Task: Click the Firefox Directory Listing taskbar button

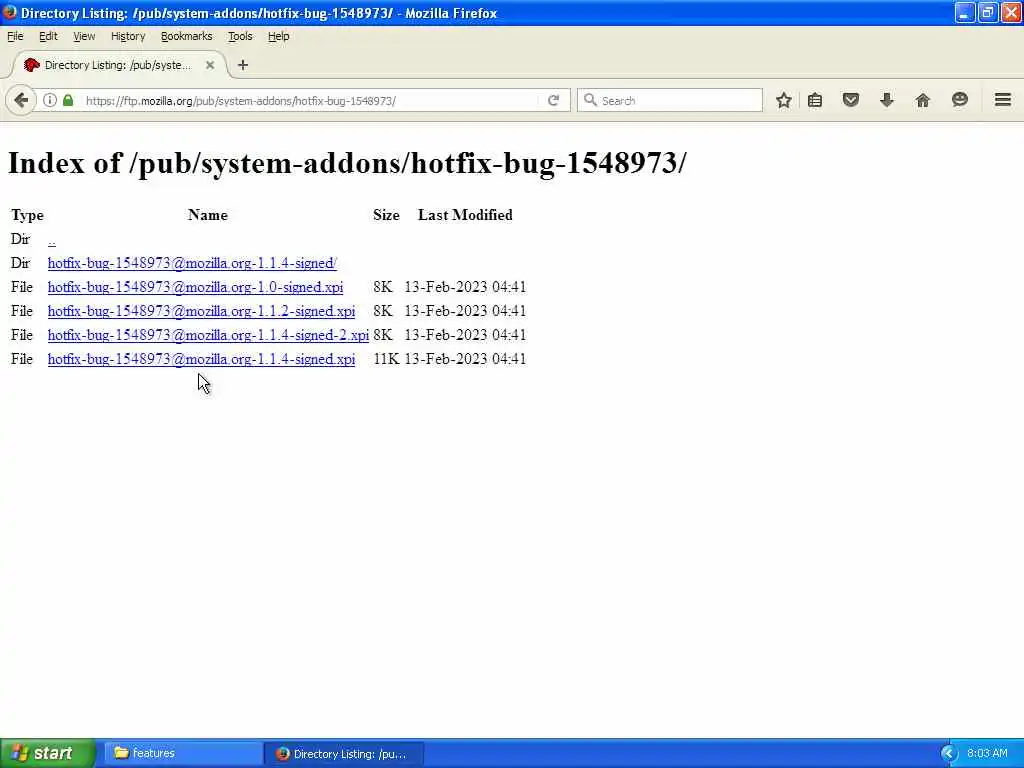Action: tap(344, 753)
